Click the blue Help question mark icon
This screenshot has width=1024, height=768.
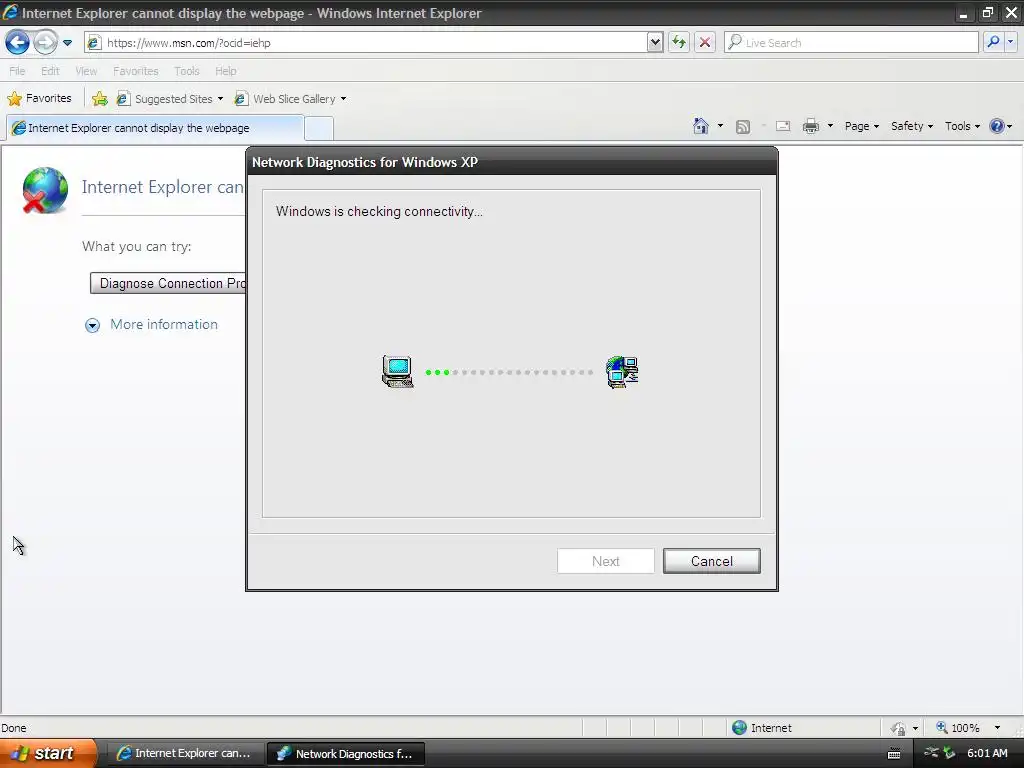tap(997, 126)
